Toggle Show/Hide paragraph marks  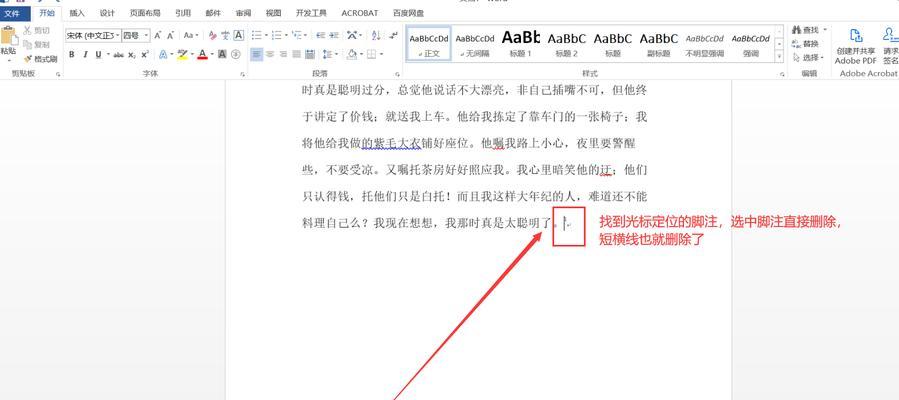(393, 36)
